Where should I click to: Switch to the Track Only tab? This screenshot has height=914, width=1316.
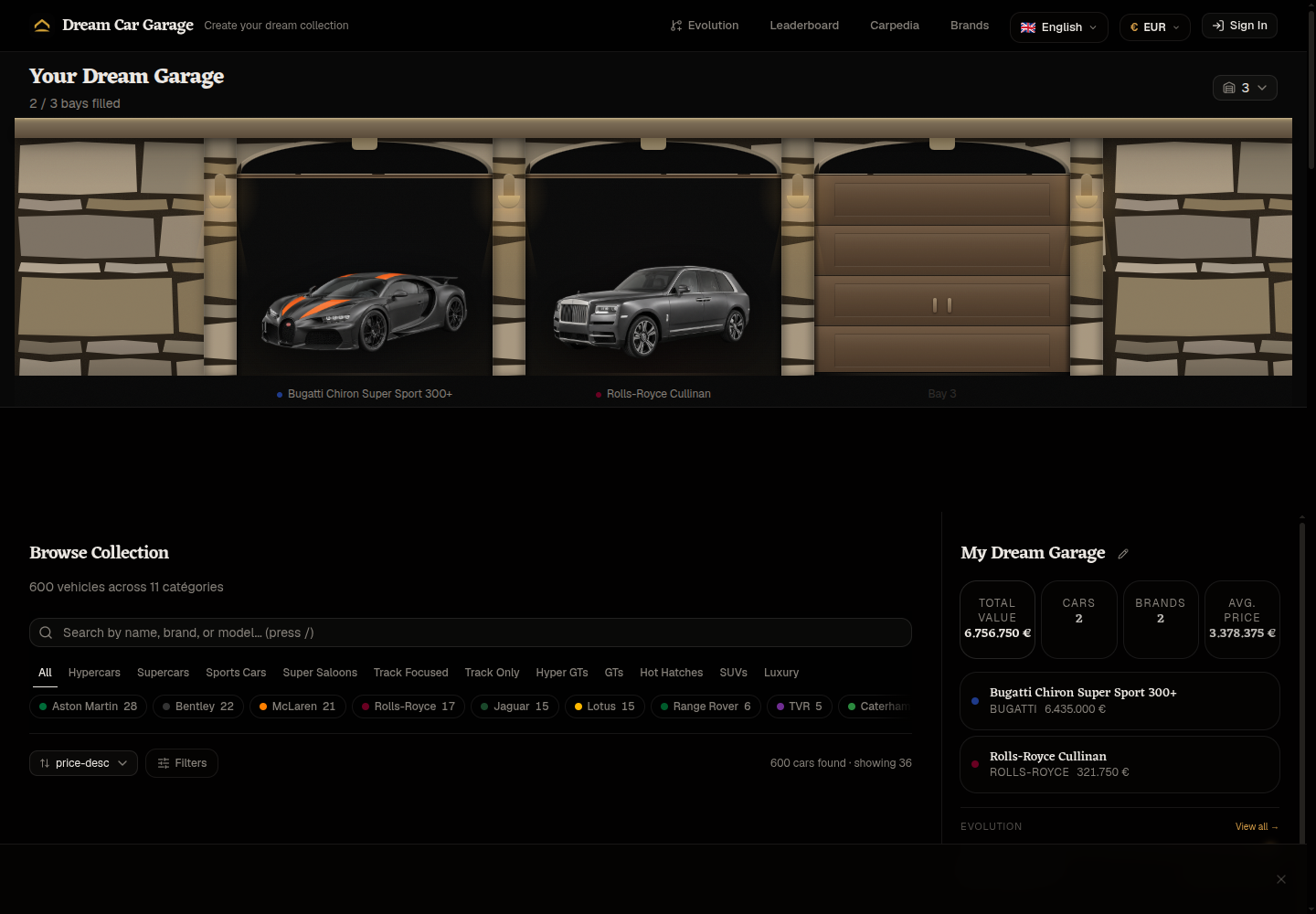492,673
